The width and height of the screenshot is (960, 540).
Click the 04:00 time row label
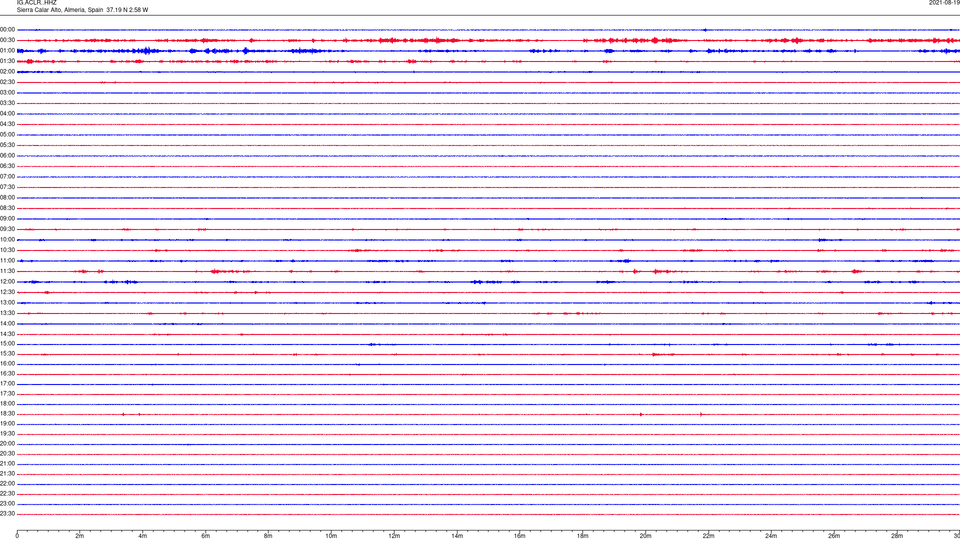click(7, 113)
